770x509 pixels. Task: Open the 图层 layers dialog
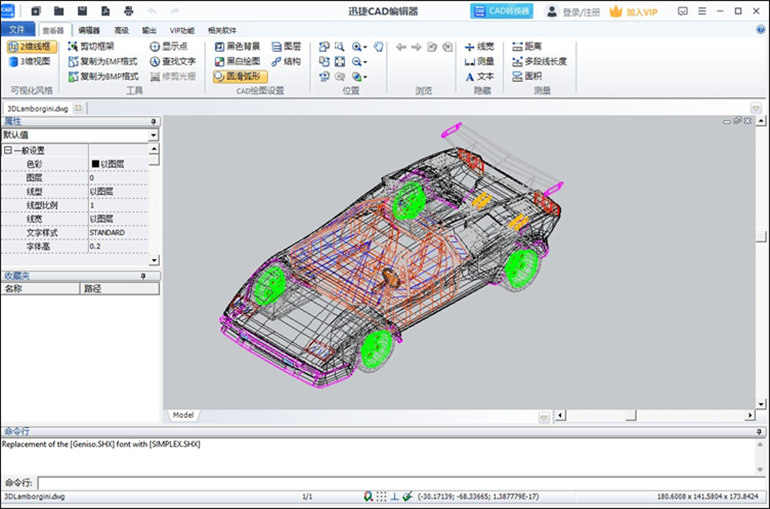click(286, 47)
